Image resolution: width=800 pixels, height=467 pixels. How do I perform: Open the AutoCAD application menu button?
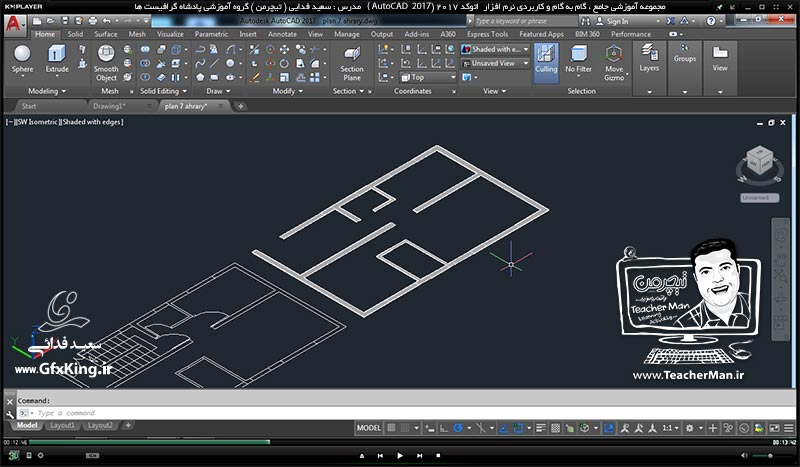14,24
